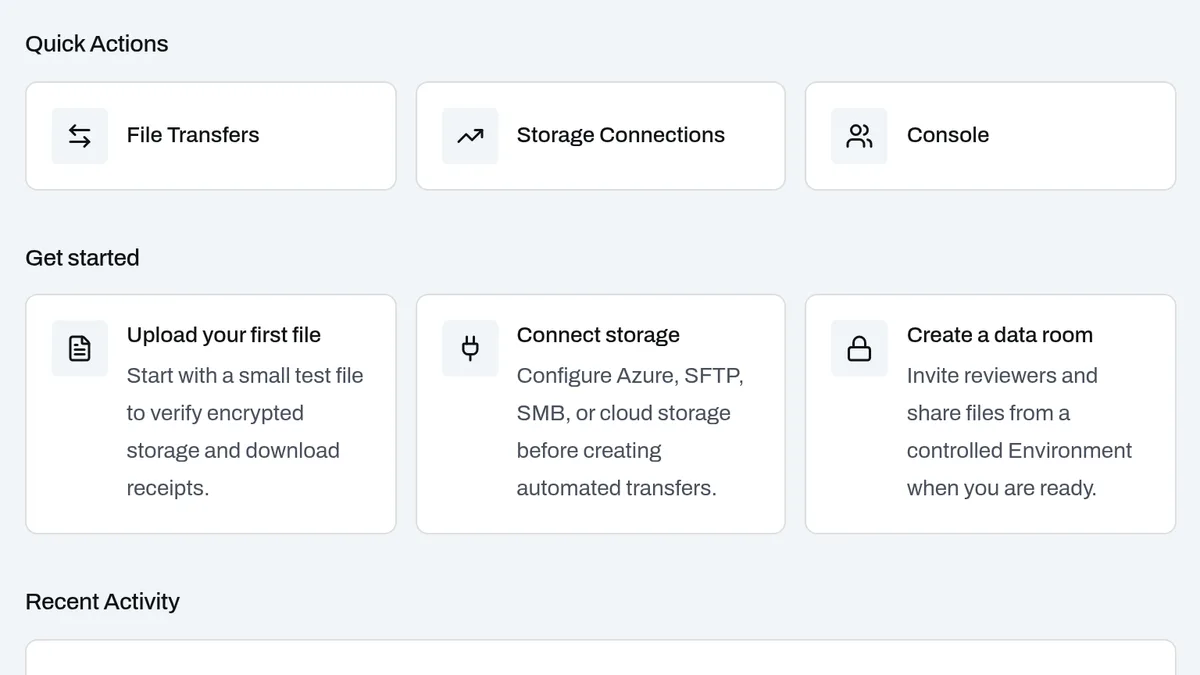Click the description starting 'Invite reviewers and'
Viewport: 1200px width, 675px height.
[x=1019, y=432]
